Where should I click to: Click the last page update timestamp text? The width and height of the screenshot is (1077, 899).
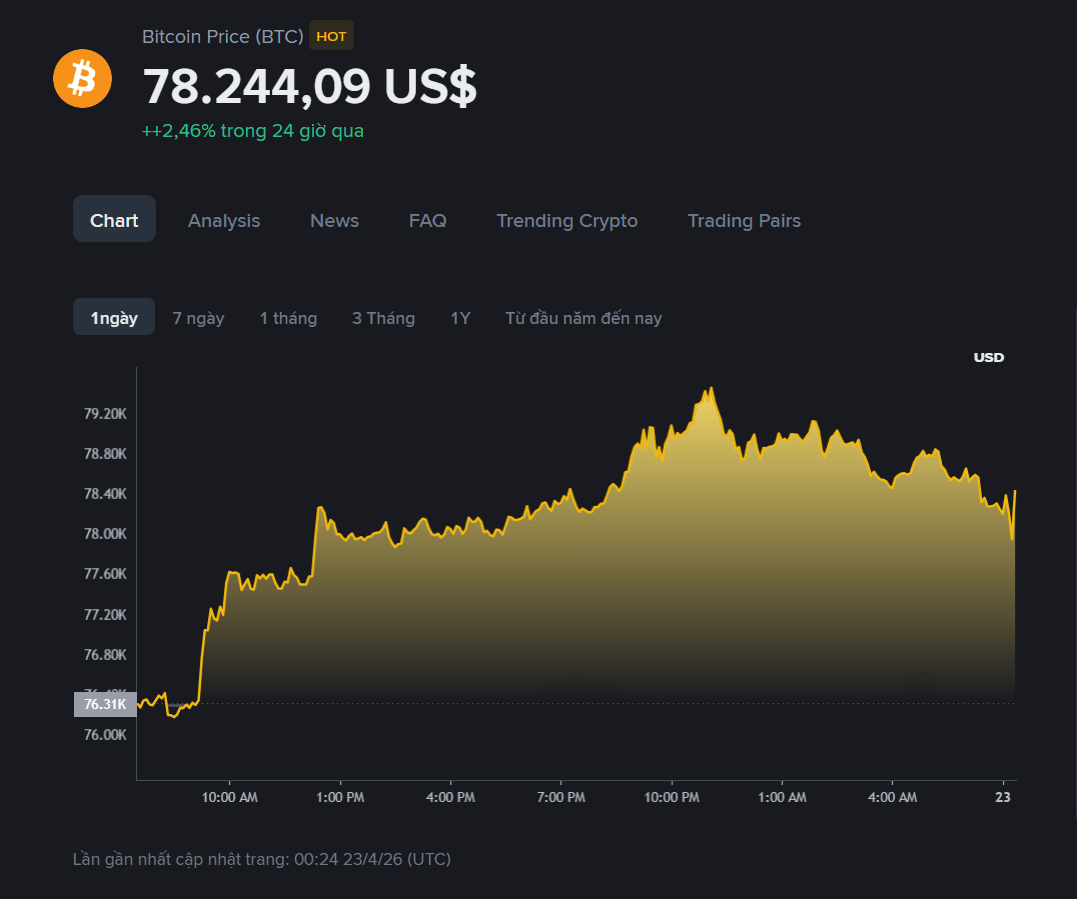pyautogui.click(x=262, y=859)
